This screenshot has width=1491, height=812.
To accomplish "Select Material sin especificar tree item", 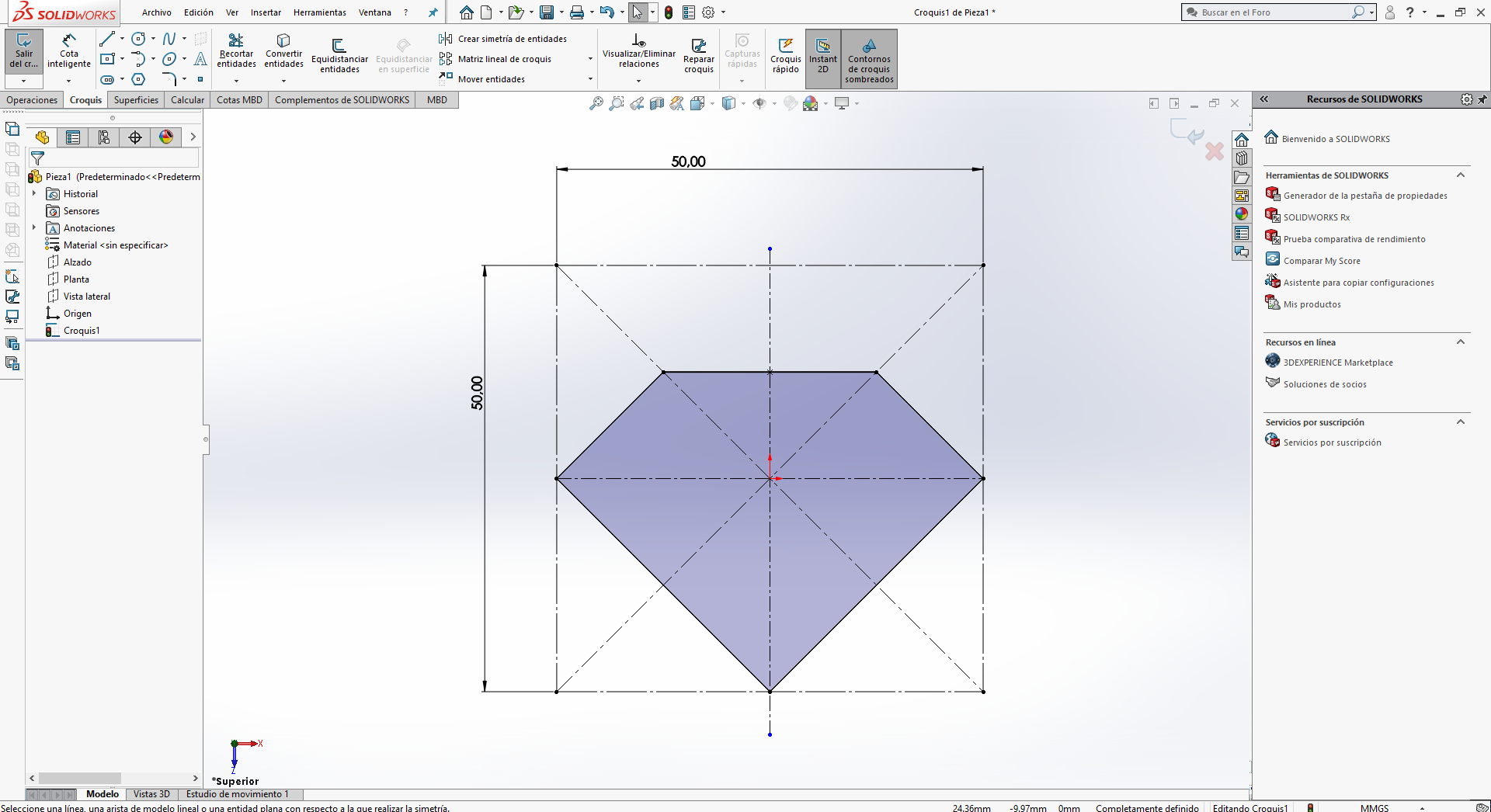I will click(116, 245).
